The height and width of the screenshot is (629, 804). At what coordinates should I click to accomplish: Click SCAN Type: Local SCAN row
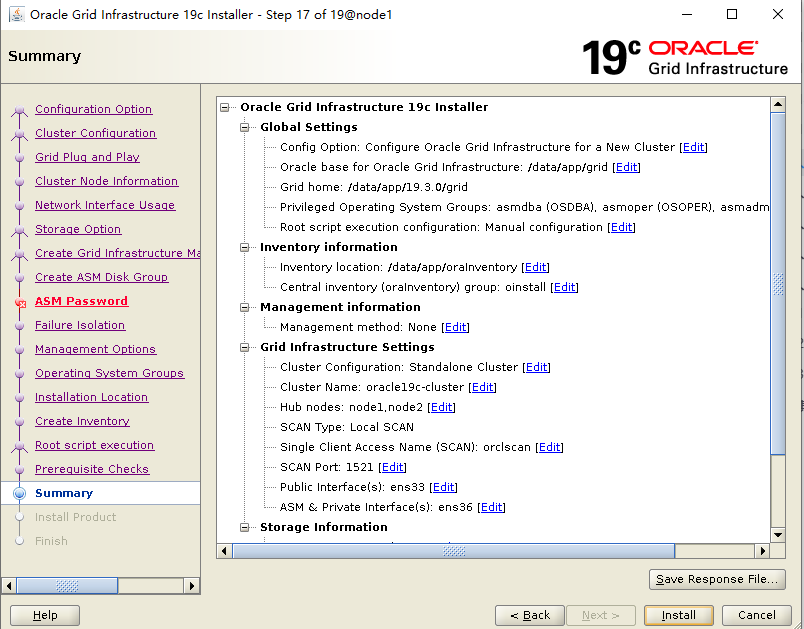[347, 427]
